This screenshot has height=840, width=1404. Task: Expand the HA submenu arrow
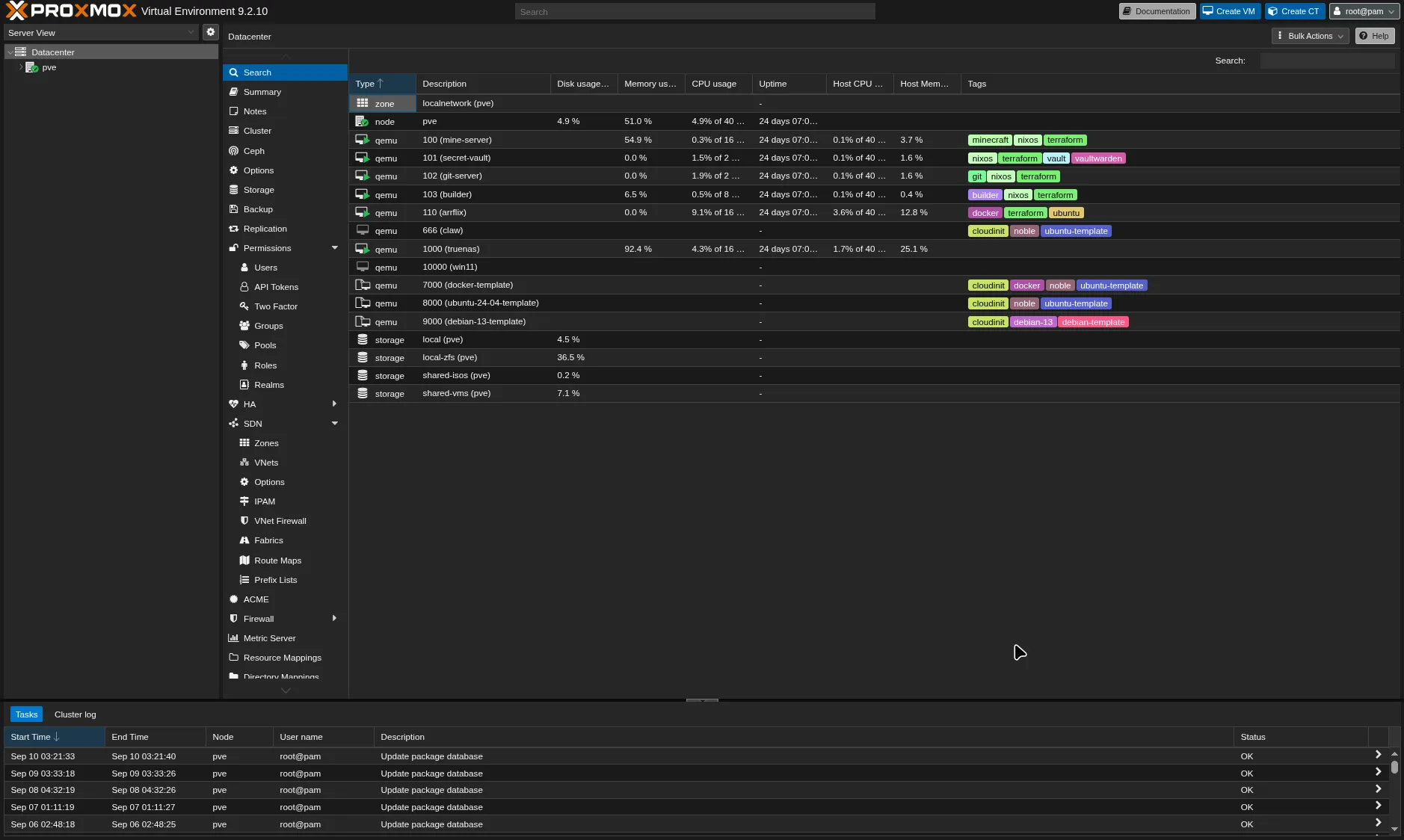pos(335,404)
